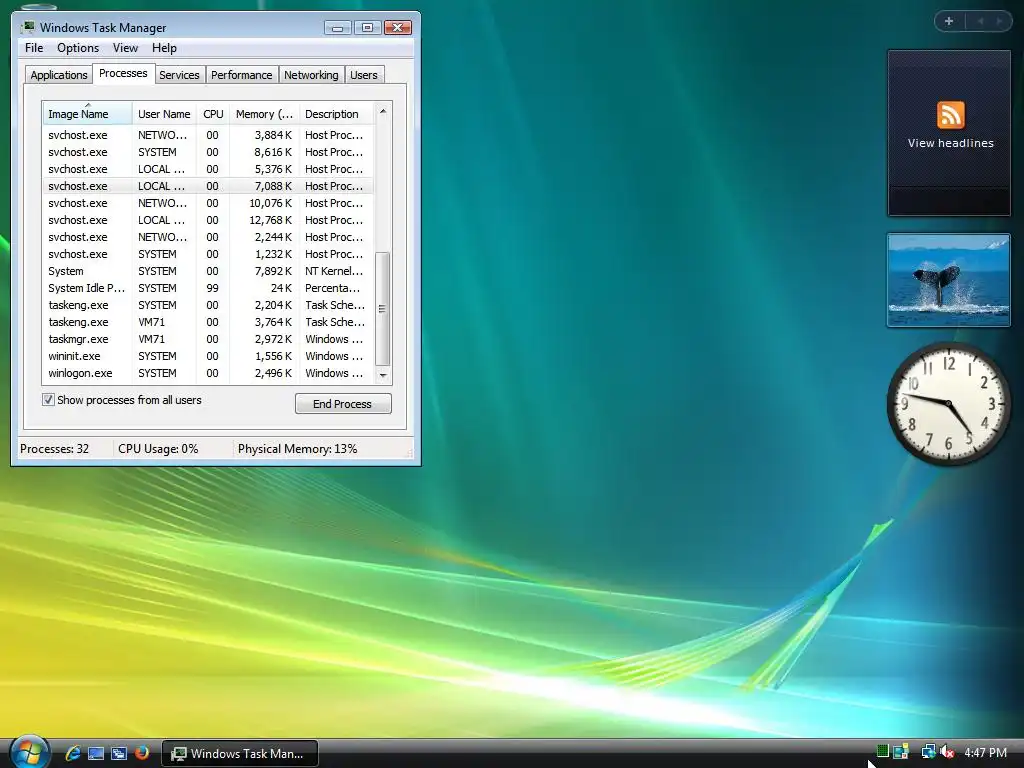Switch to the Networking tab

(x=311, y=75)
